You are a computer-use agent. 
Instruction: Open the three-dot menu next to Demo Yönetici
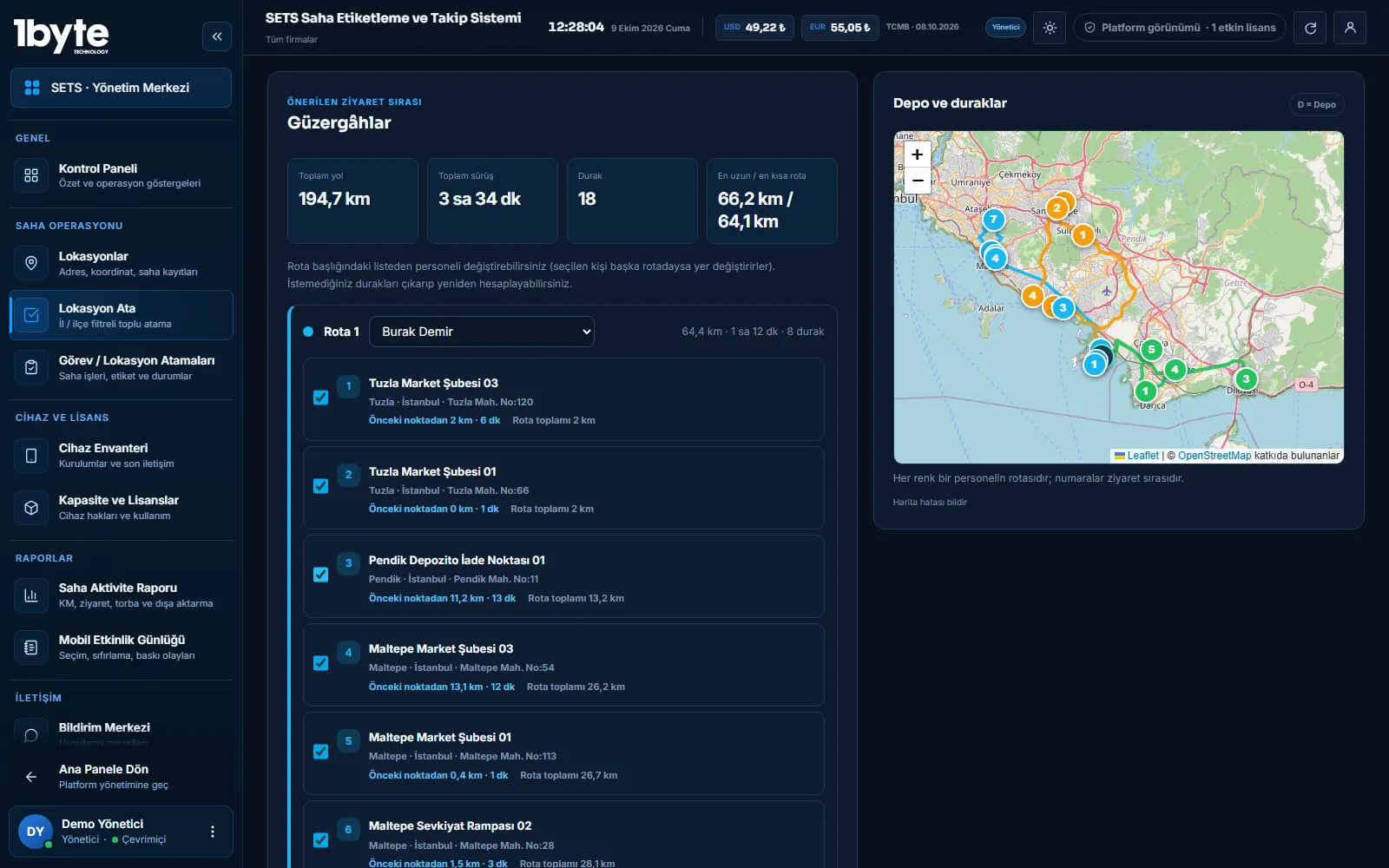(x=213, y=832)
